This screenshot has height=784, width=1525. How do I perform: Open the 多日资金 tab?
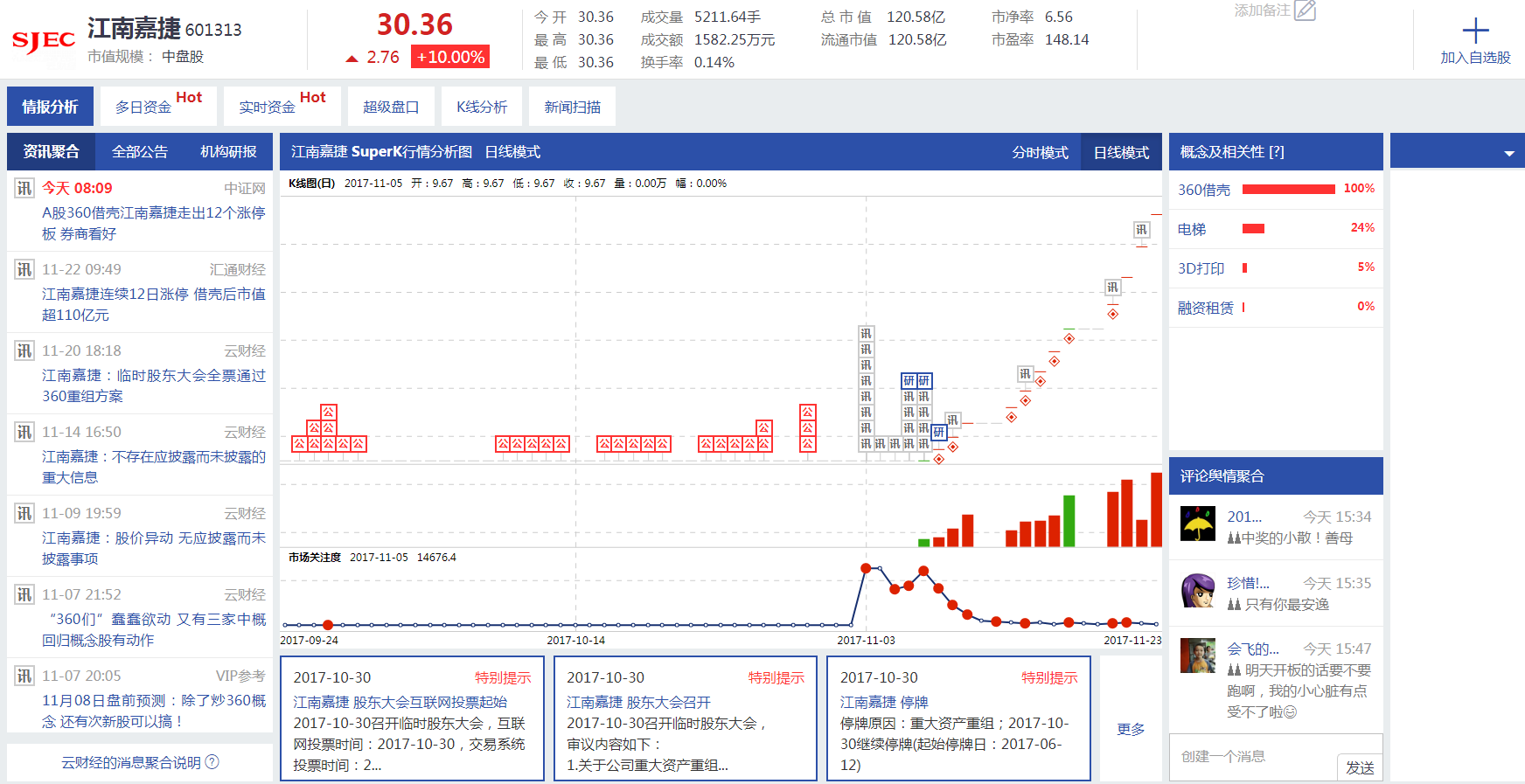(x=158, y=107)
